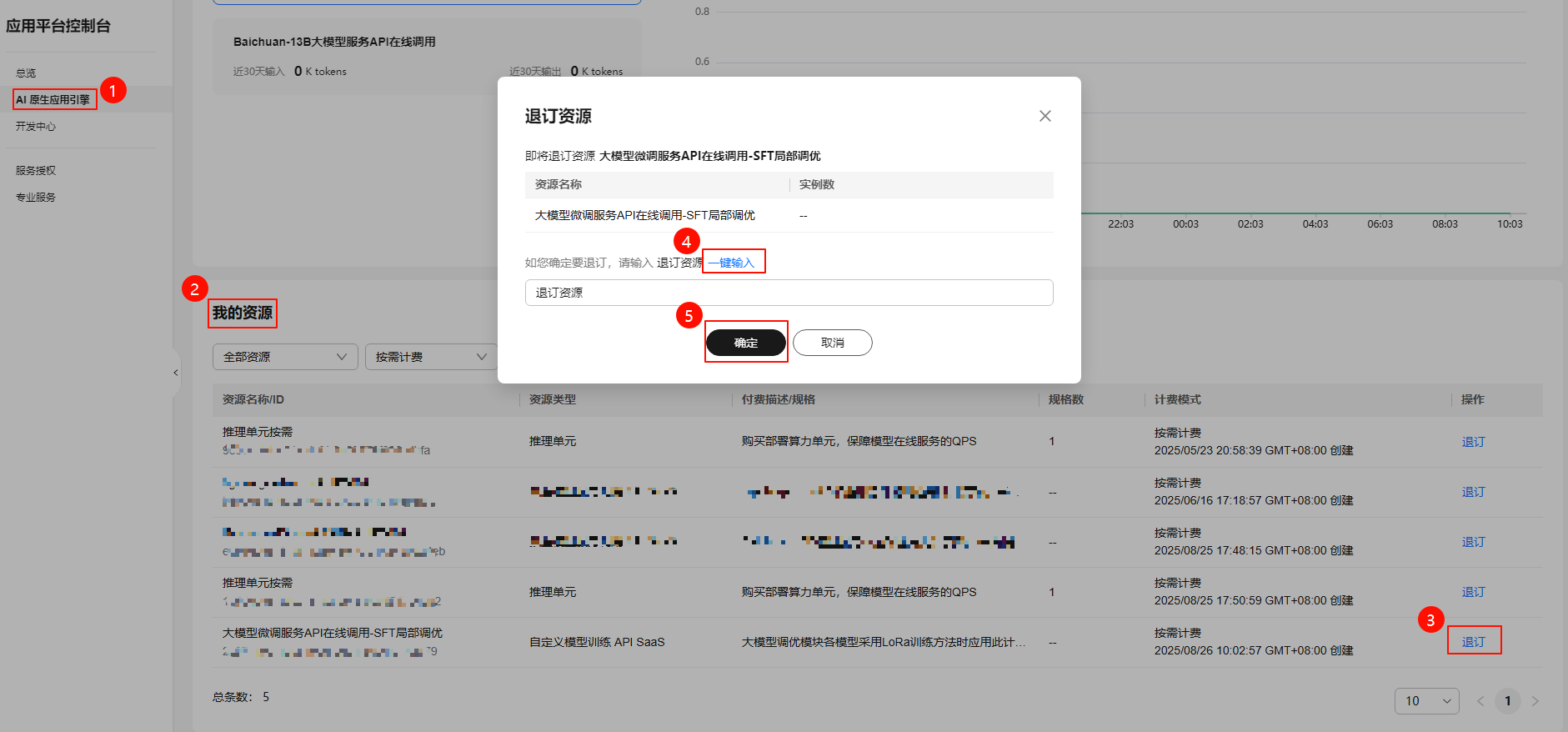The height and width of the screenshot is (732, 1568).
Task: Click 退订 for resource created 2025/08/25 17:50:59
Action: 1473,592
